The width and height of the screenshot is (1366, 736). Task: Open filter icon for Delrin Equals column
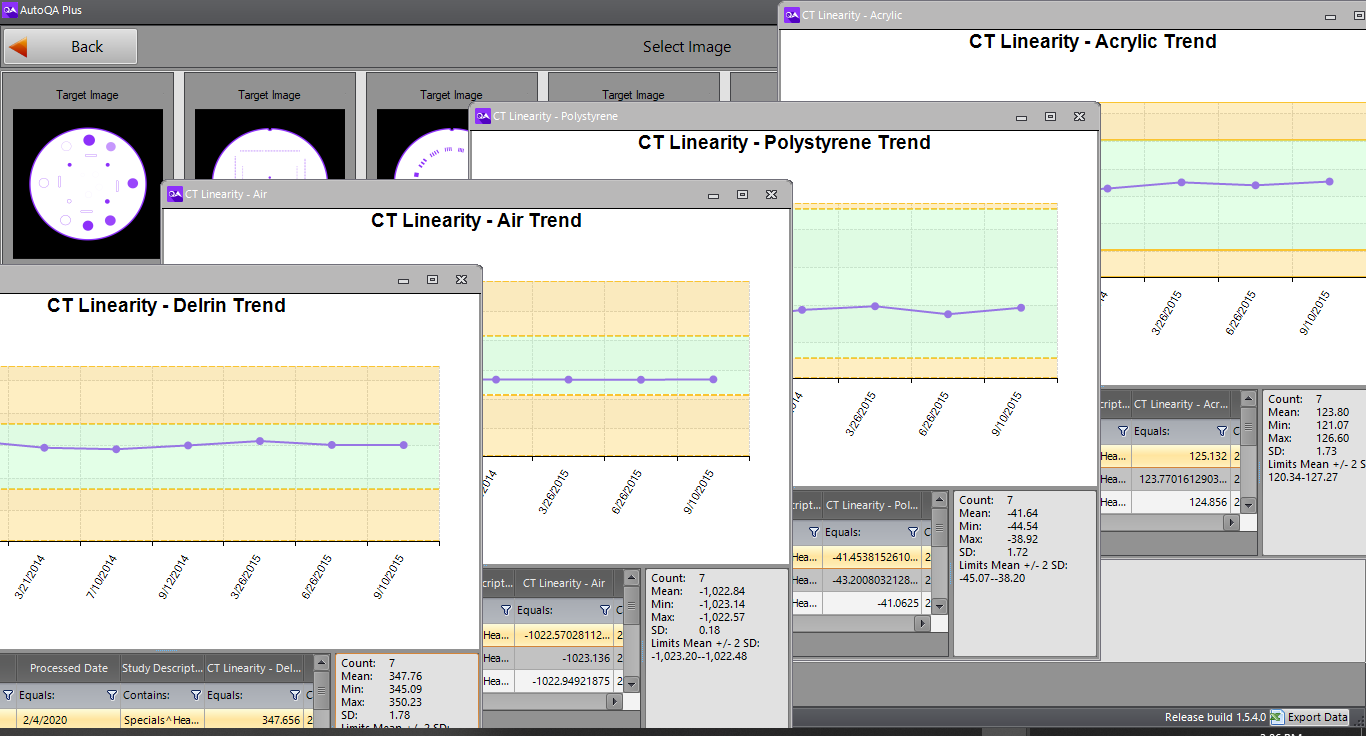click(x=294, y=695)
